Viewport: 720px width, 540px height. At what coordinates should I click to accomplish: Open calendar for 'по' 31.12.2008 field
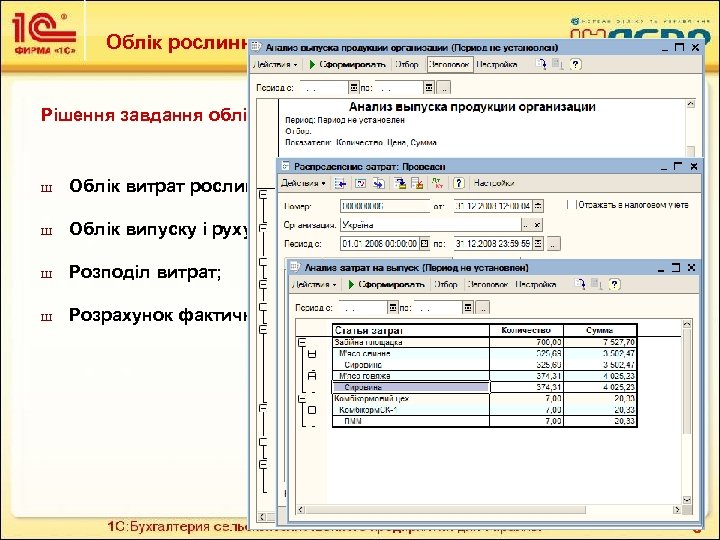point(539,243)
